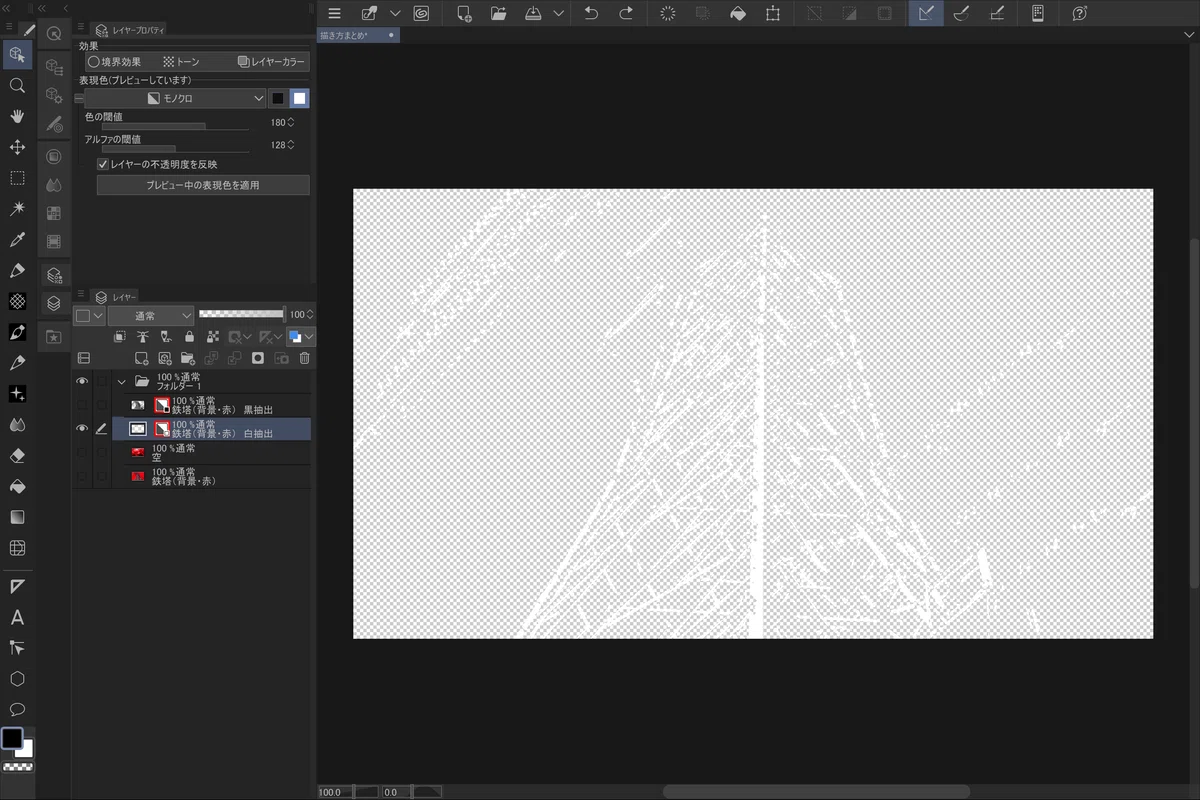Open layer color blue swatch dropdown
This screenshot has width=1200, height=800.
[x=299, y=337]
